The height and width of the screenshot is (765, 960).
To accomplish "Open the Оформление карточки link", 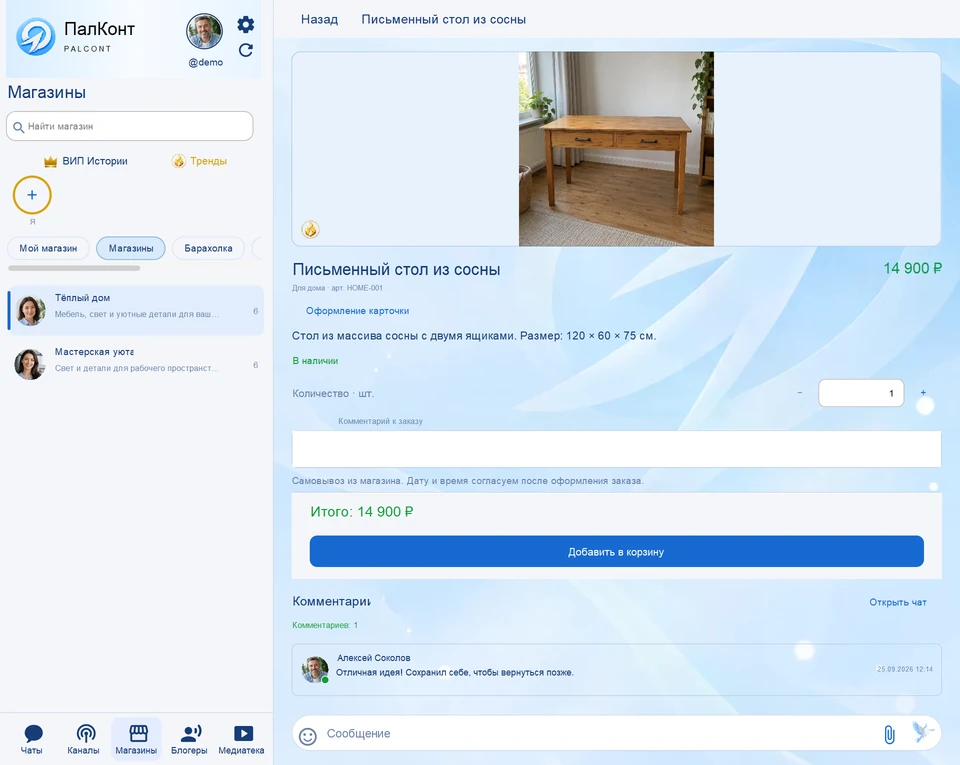I will (x=358, y=311).
